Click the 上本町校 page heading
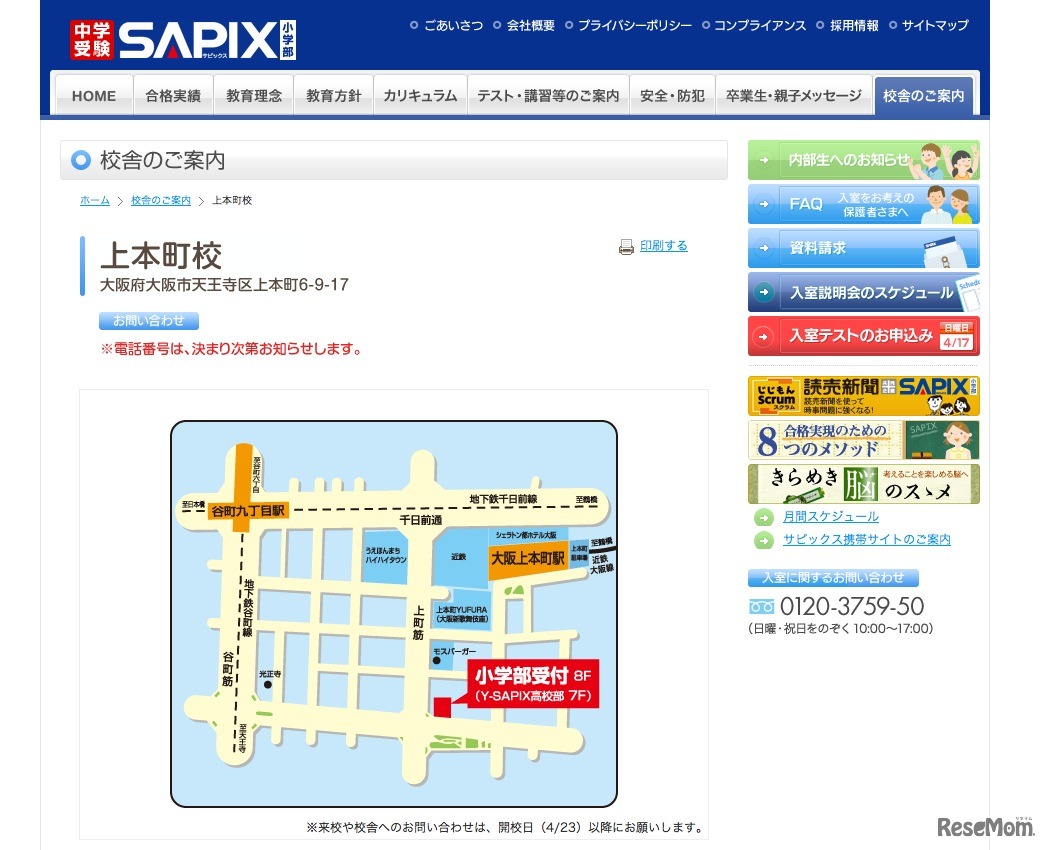1048x850 pixels. [x=161, y=256]
